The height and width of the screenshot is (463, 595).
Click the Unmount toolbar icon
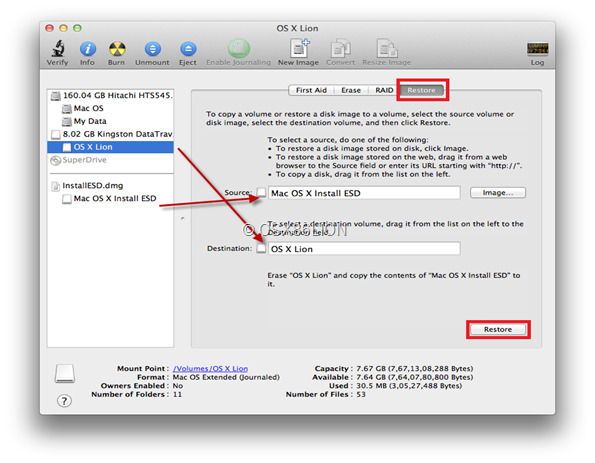[153, 49]
